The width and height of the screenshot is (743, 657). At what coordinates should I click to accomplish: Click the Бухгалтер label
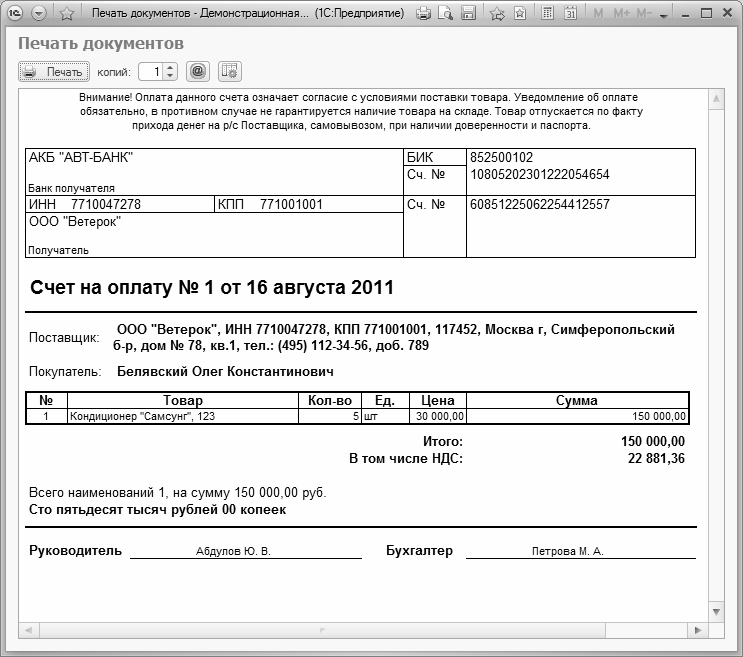(x=419, y=550)
